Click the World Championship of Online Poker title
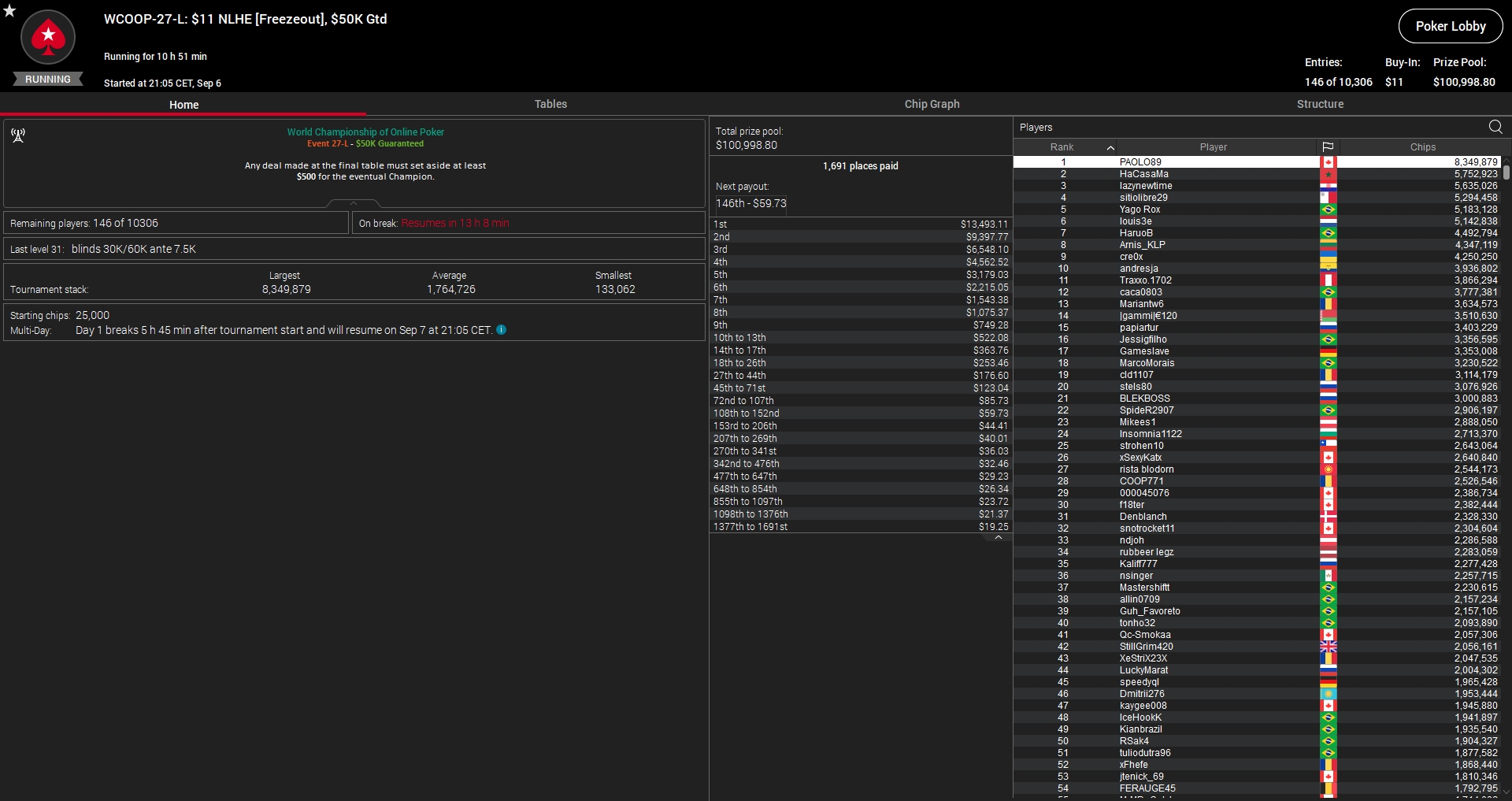This screenshot has height=801, width=1512. click(x=365, y=132)
